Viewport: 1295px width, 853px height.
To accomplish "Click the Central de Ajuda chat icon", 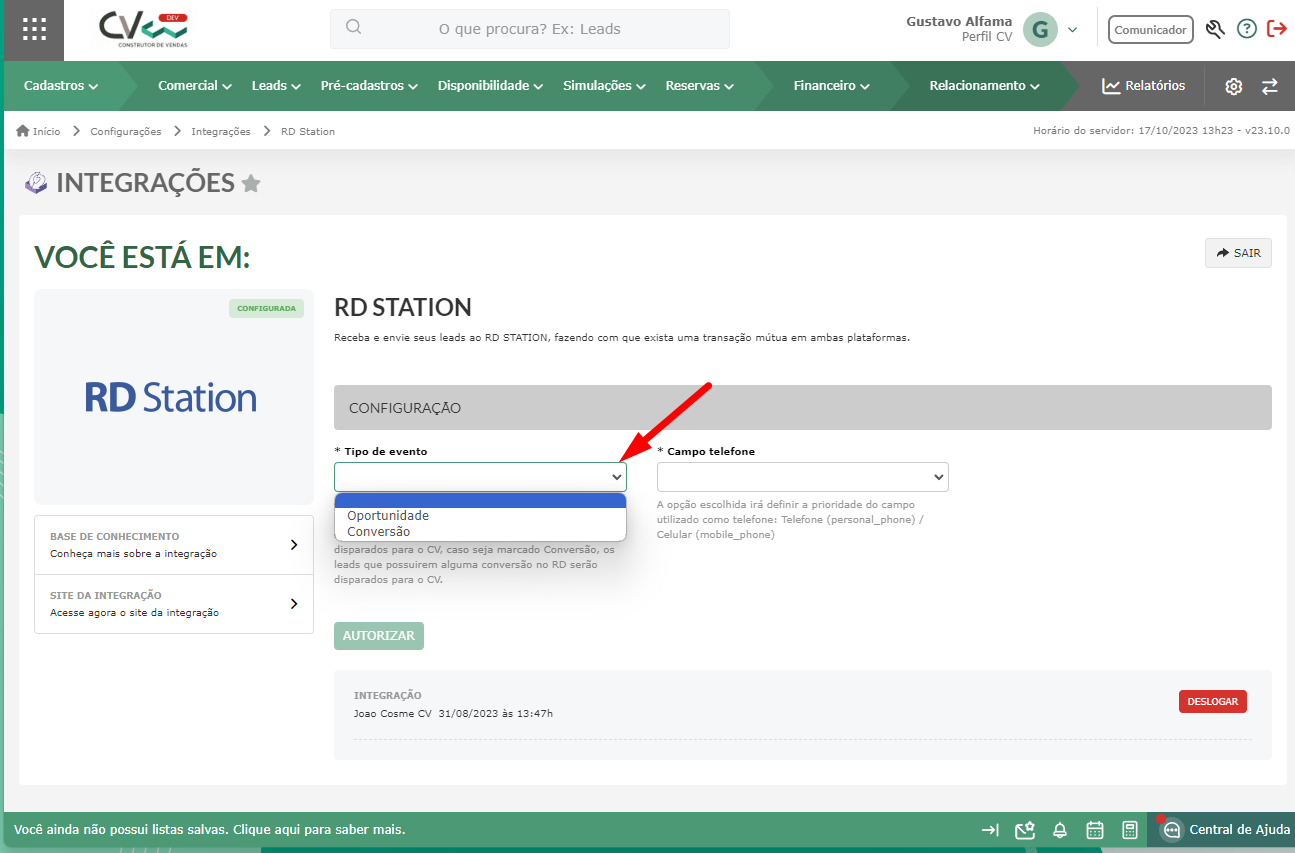I will pyautogui.click(x=1172, y=830).
